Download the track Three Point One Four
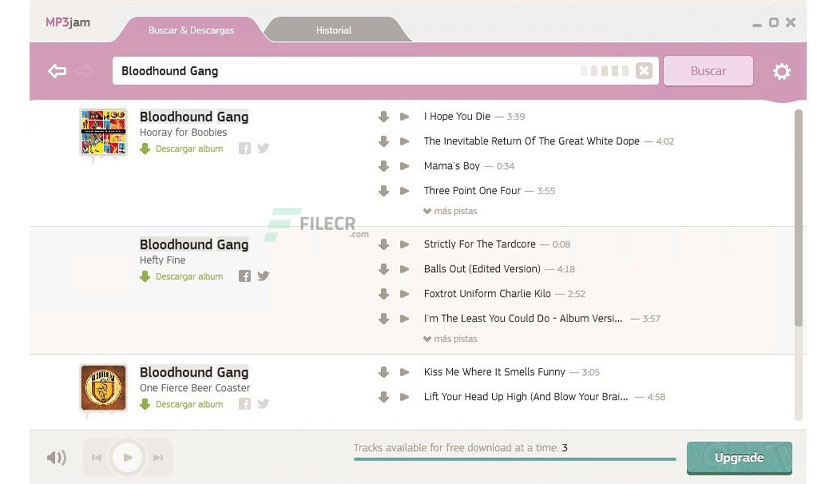The height and width of the screenshot is (484, 836). [x=383, y=190]
